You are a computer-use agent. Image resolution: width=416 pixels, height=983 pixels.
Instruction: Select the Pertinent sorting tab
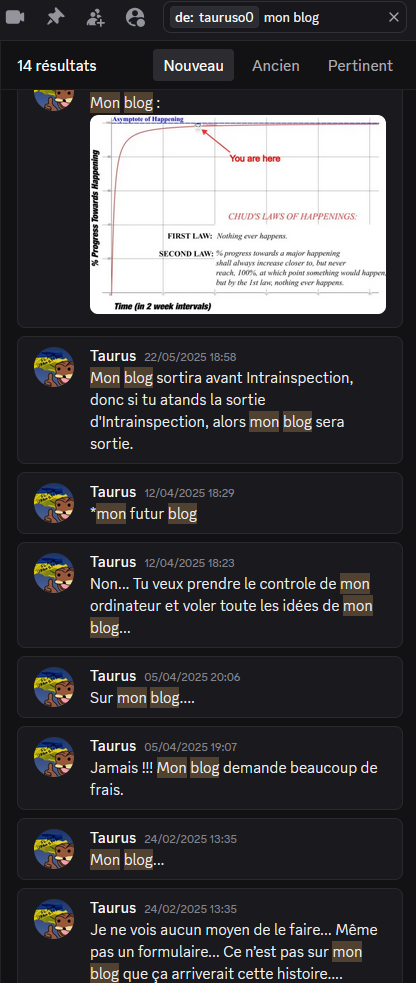point(360,65)
